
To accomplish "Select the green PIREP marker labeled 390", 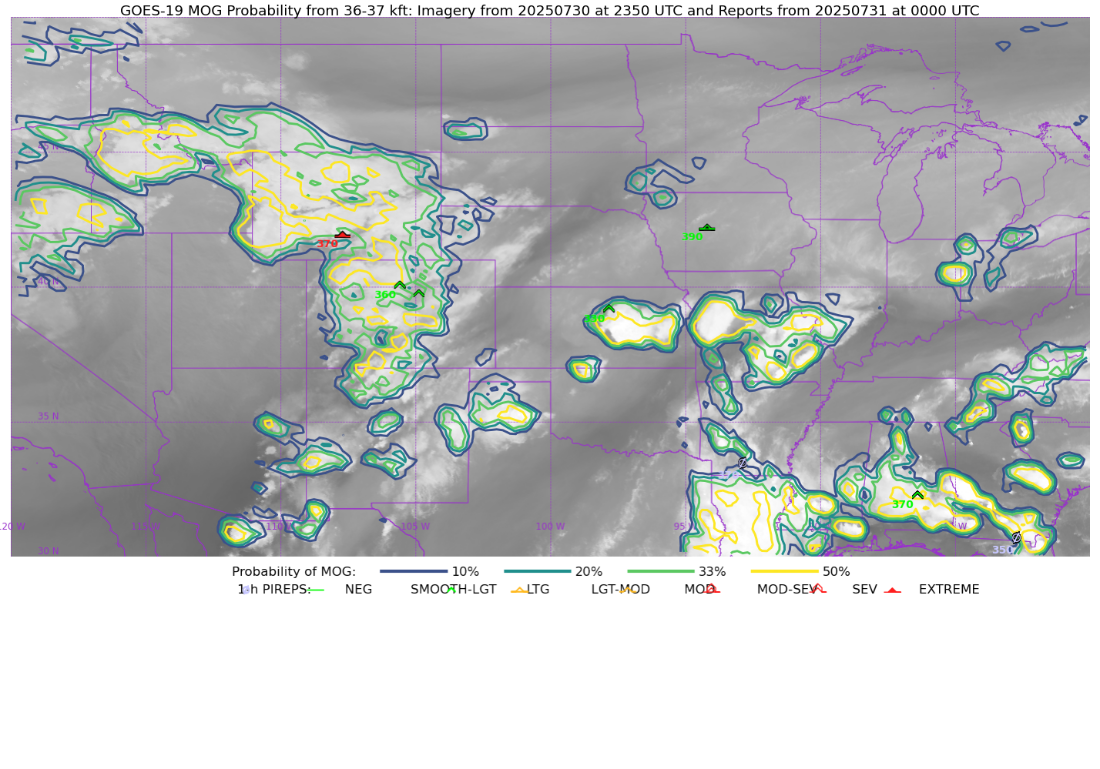I will (707, 228).
